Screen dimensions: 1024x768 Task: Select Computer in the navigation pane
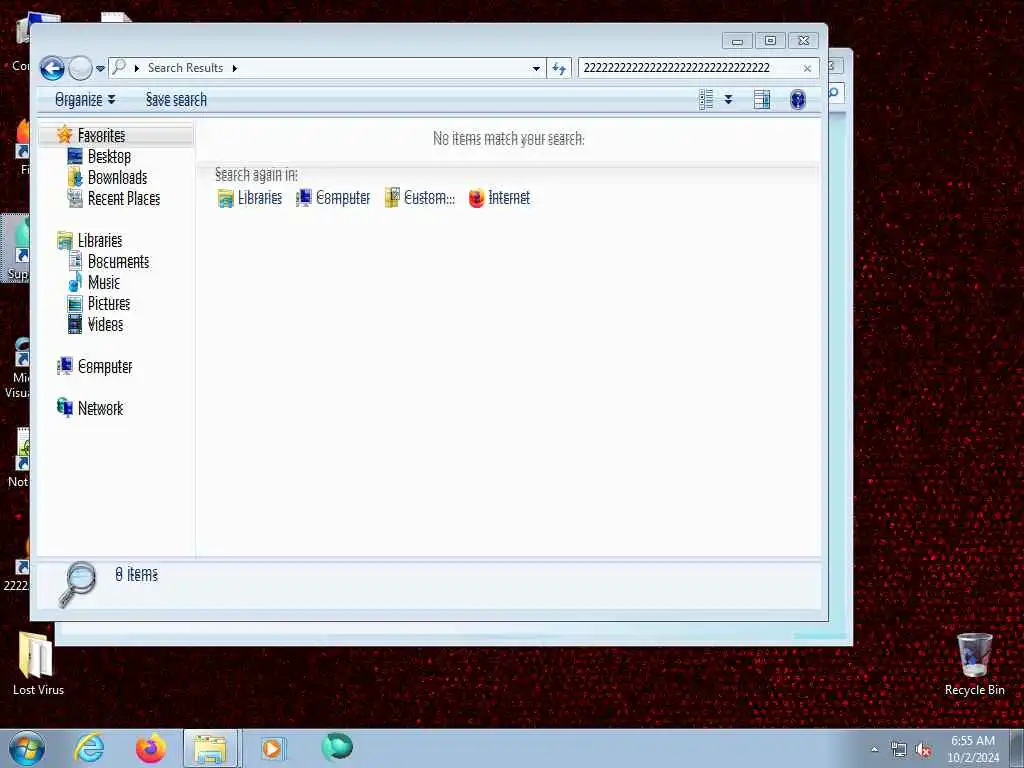coord(104,366)
